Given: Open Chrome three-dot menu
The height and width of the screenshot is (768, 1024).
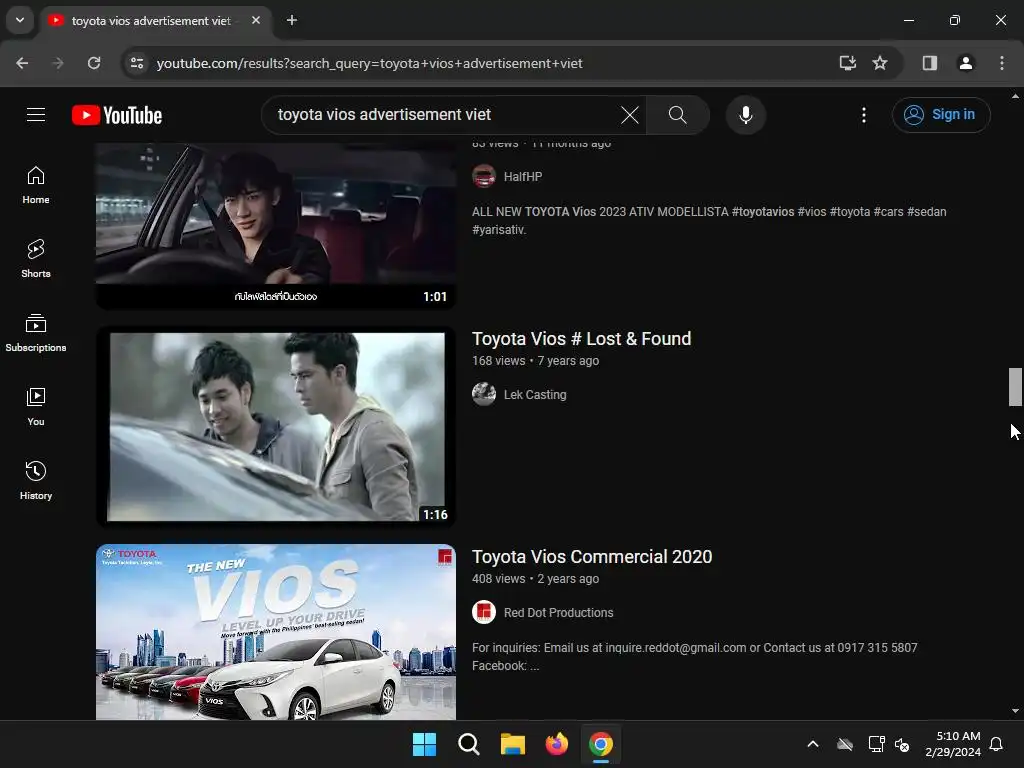Looking at the screenshot, I should point(1001,63).
